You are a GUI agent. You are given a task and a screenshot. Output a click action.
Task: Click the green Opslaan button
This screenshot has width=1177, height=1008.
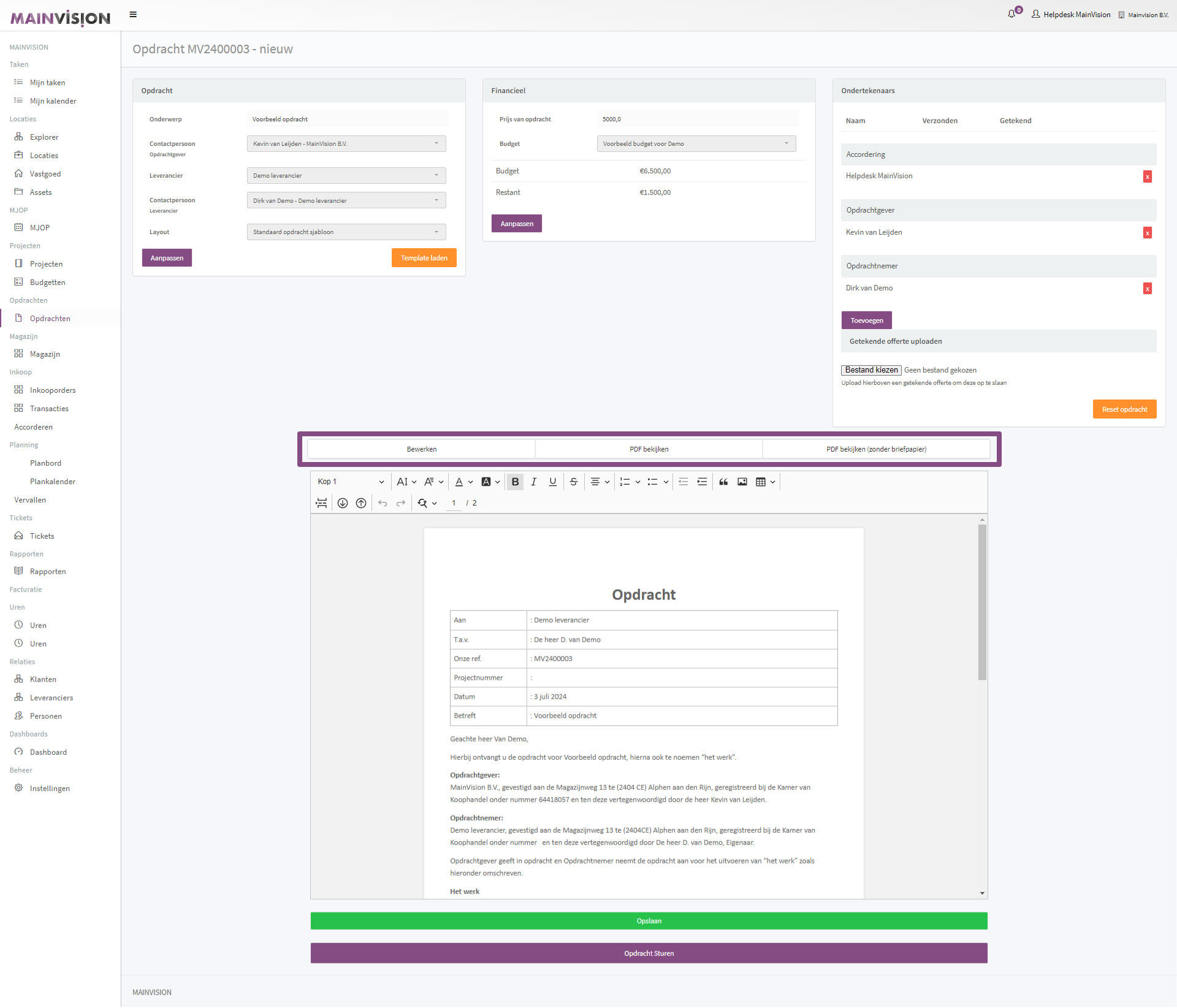[x=649, y=921]
